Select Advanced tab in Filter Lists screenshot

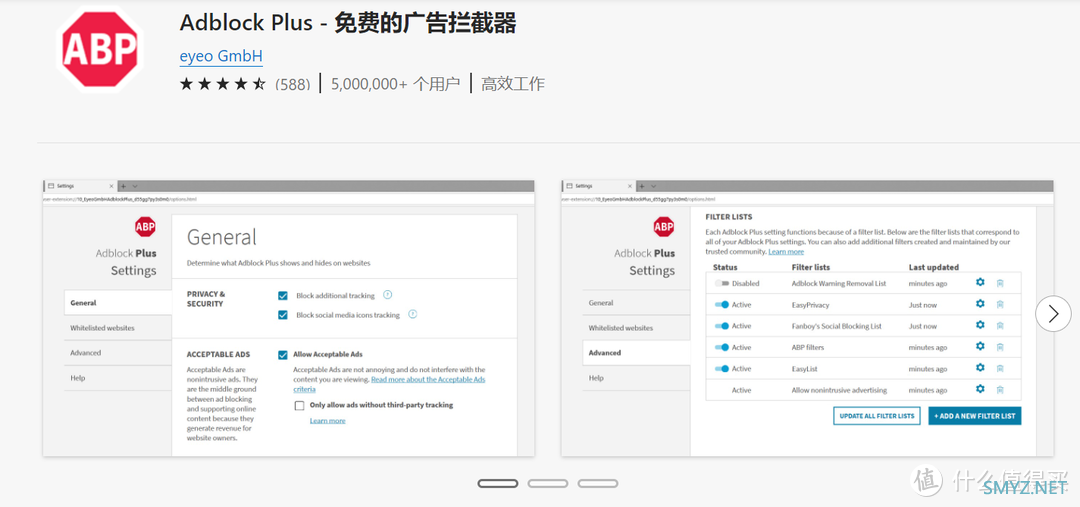tap(636, 353)
